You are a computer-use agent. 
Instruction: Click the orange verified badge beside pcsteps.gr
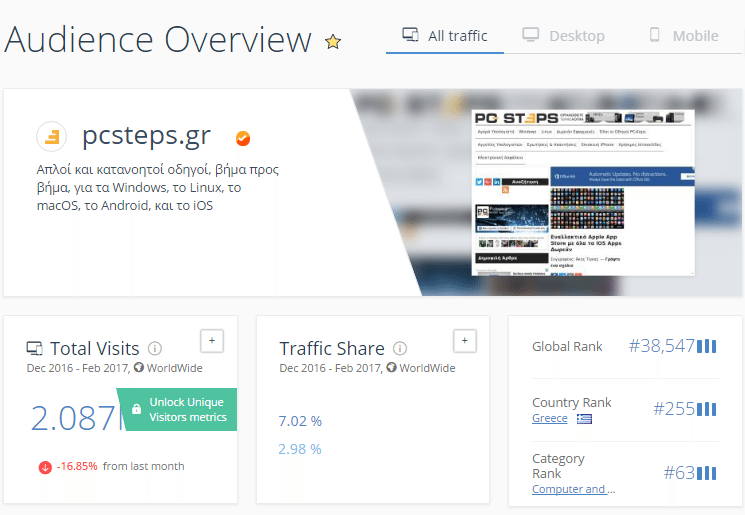(243, 137)
